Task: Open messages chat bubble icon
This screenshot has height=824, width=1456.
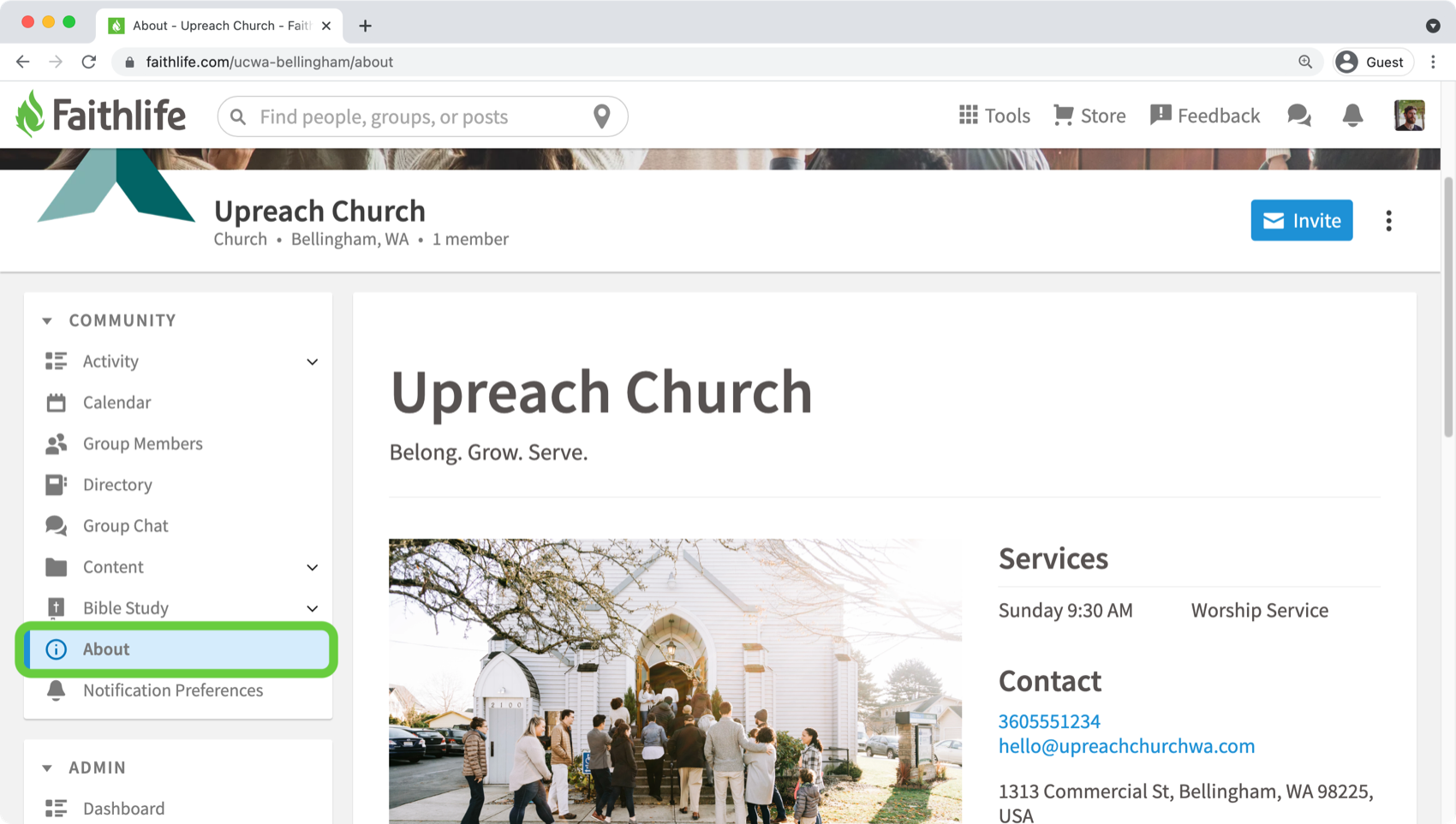Action: (1299, 116)
